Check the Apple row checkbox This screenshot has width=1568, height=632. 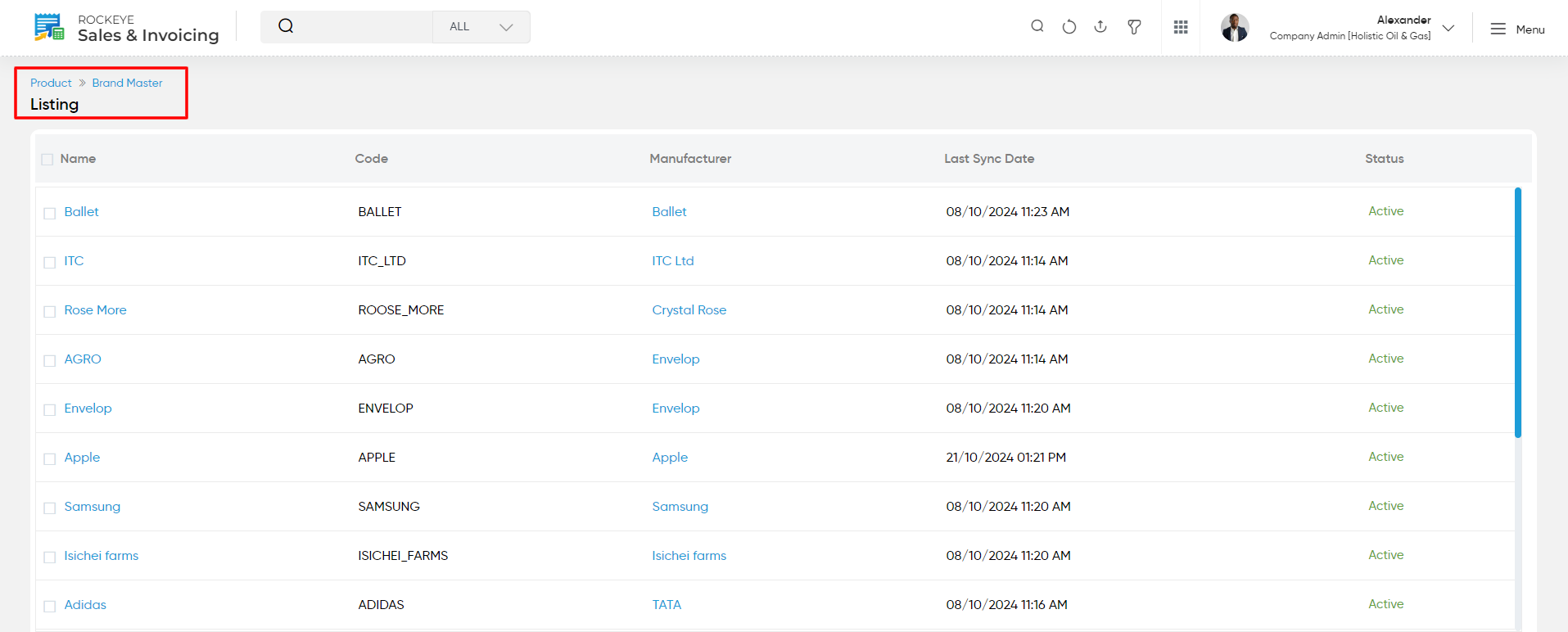pyautogui.click(x=50, y=458)
